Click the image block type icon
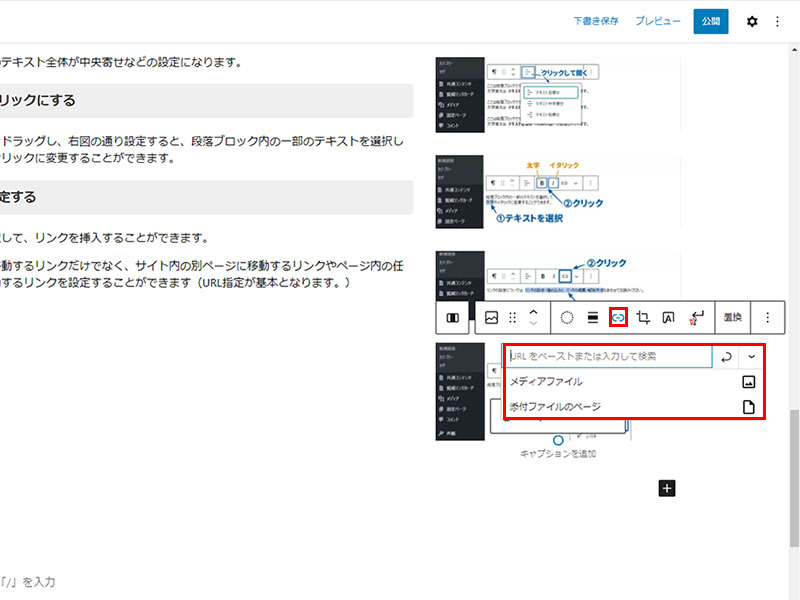The height and width of the screenshot is (600, 800). click(491, 317)
